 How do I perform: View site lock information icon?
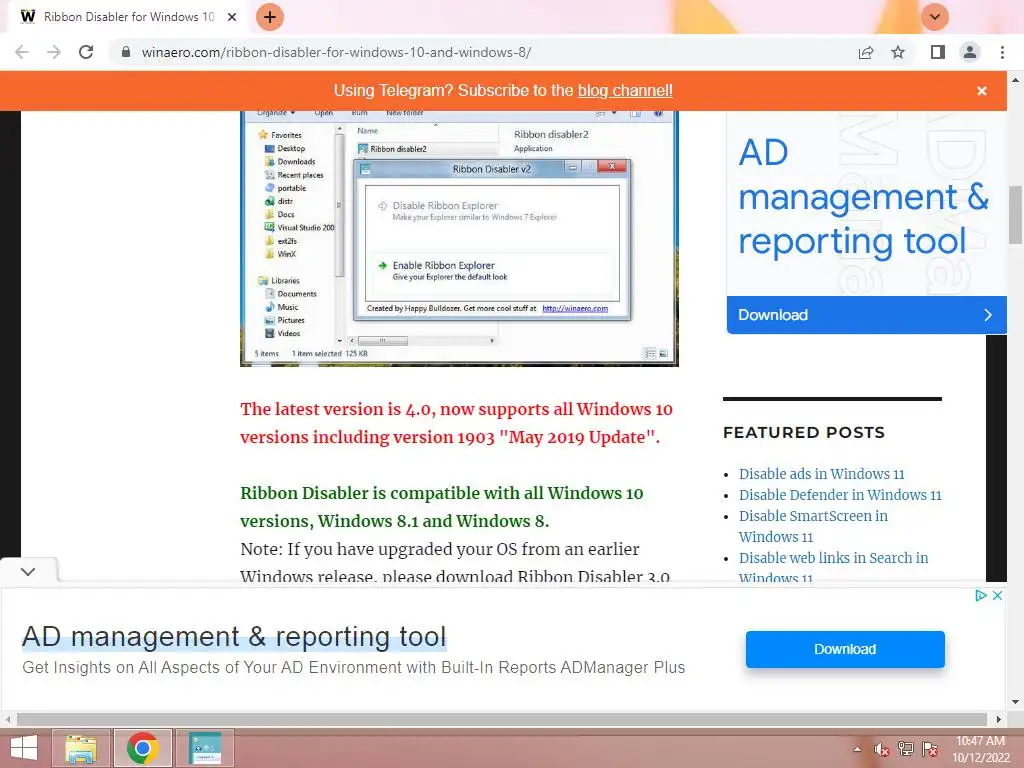[x=126, y=52]
